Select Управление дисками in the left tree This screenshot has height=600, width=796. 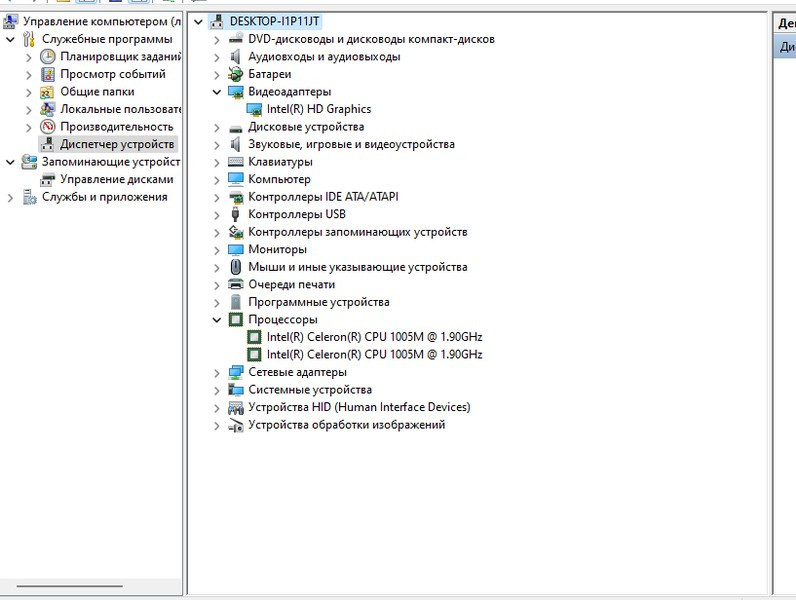point(117,179)
